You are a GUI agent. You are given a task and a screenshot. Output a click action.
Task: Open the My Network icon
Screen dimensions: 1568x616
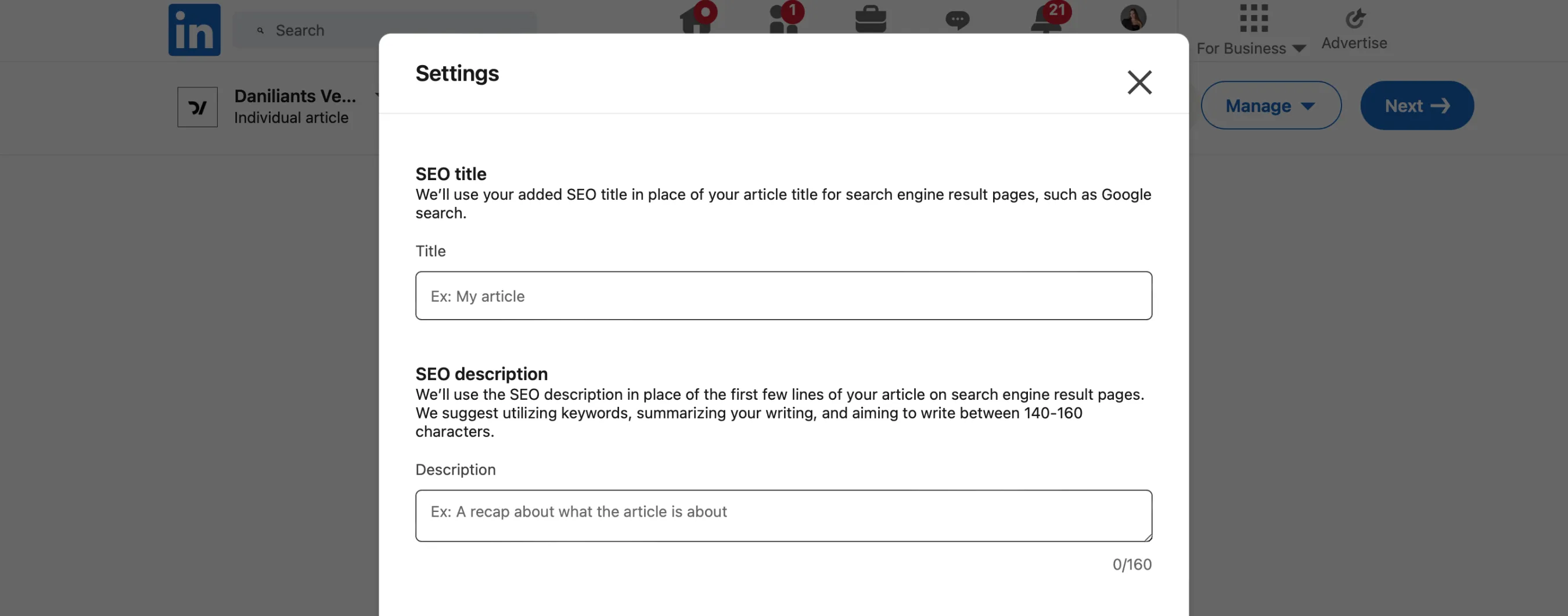tap(783, 18)
